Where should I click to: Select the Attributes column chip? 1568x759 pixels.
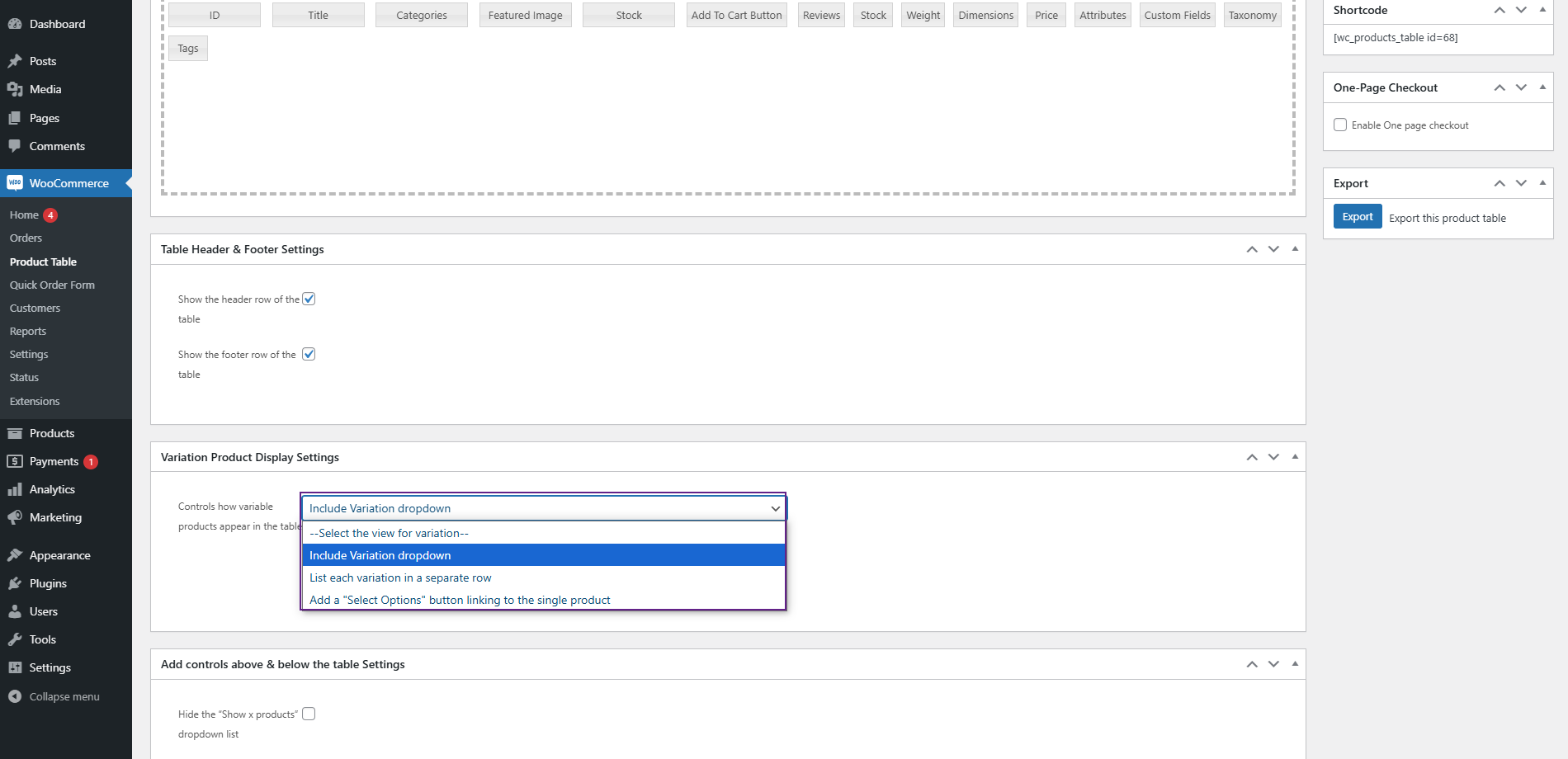(x=1103, y=15)
